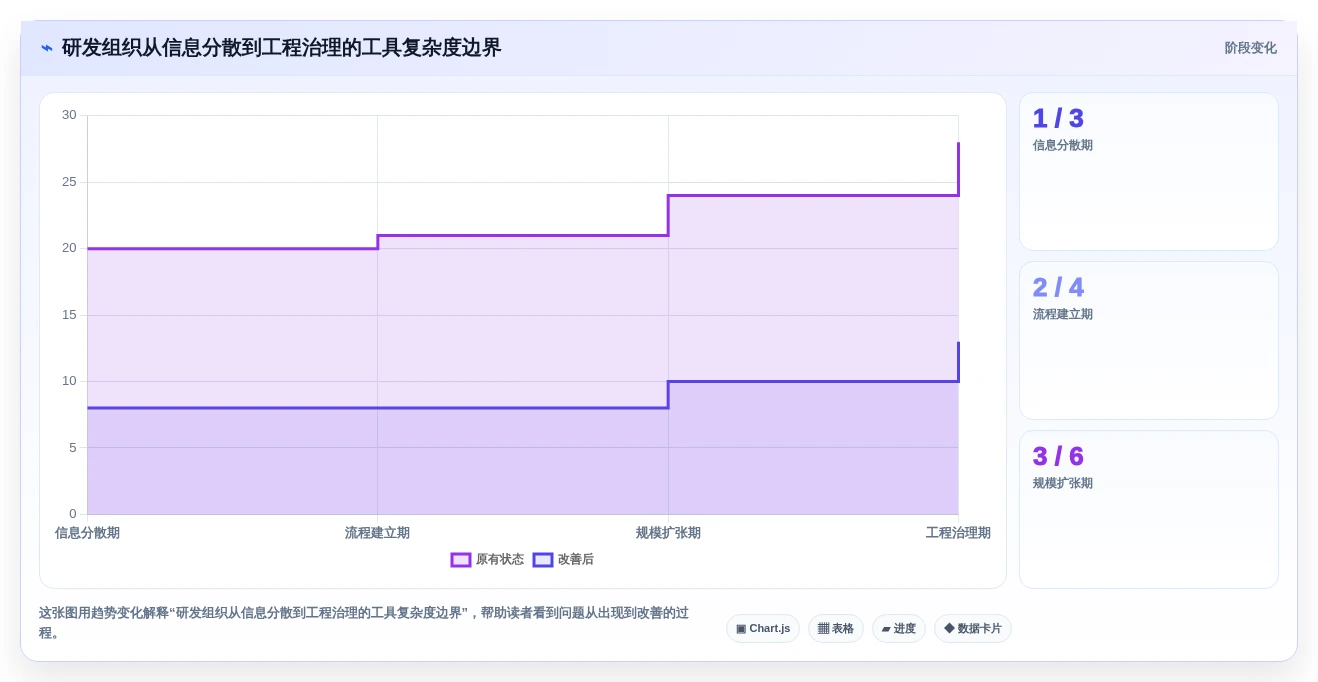Open the 规模扩张期 3 / 6 card
The image size is (1318, 682).
(1149, 510)
